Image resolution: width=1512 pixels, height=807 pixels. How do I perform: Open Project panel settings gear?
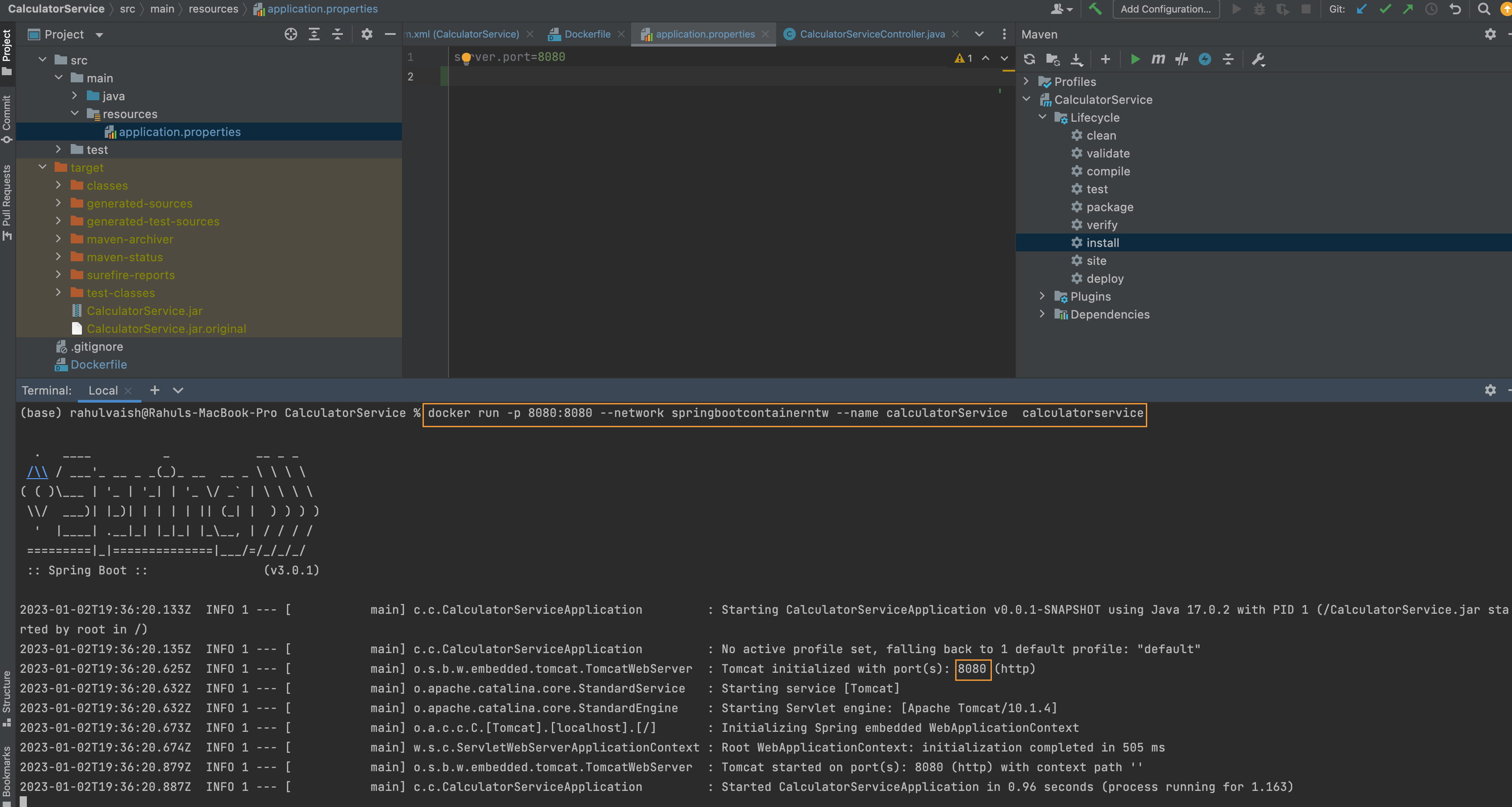click(x=367, y=34)
